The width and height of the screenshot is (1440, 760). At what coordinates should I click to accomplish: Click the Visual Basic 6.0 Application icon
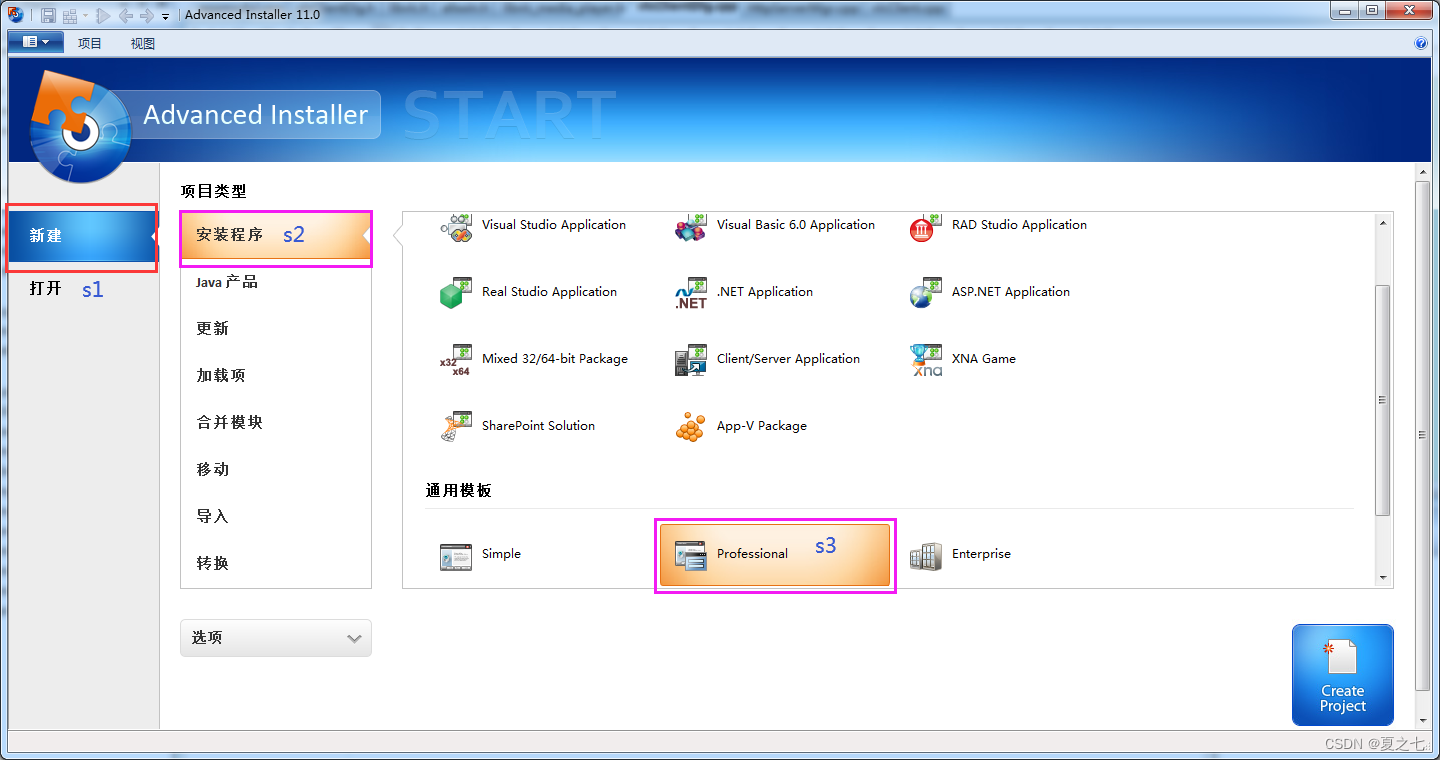pyautogui.click(x=691, y=228)
